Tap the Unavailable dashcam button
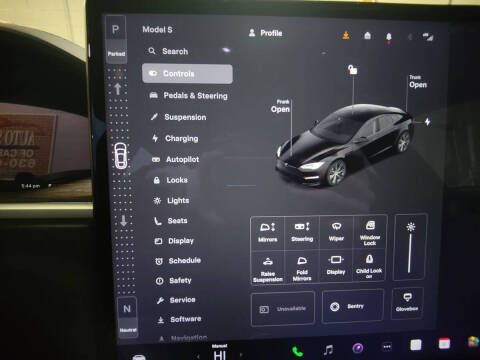The image size is (480, 360). tap(283, 309)
